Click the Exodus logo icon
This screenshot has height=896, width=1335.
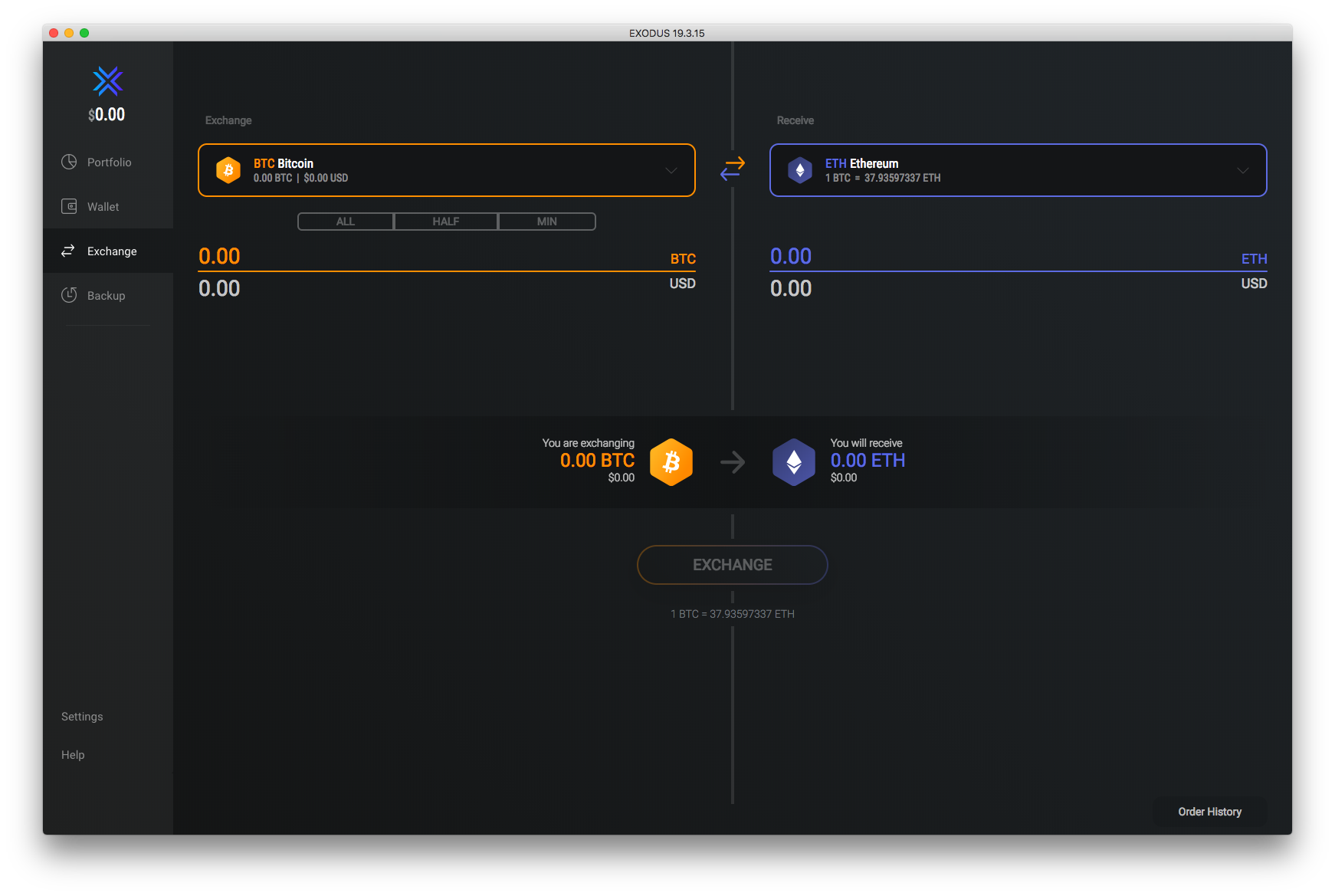[107, 81]
